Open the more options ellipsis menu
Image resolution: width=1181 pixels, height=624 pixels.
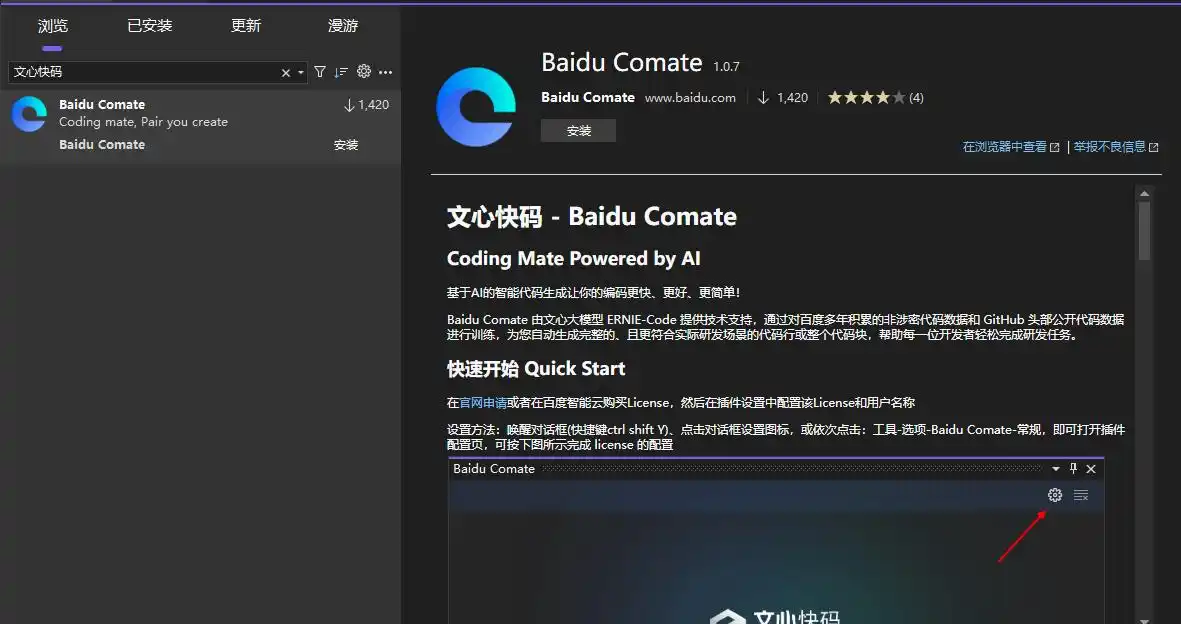tap(386, 72)
